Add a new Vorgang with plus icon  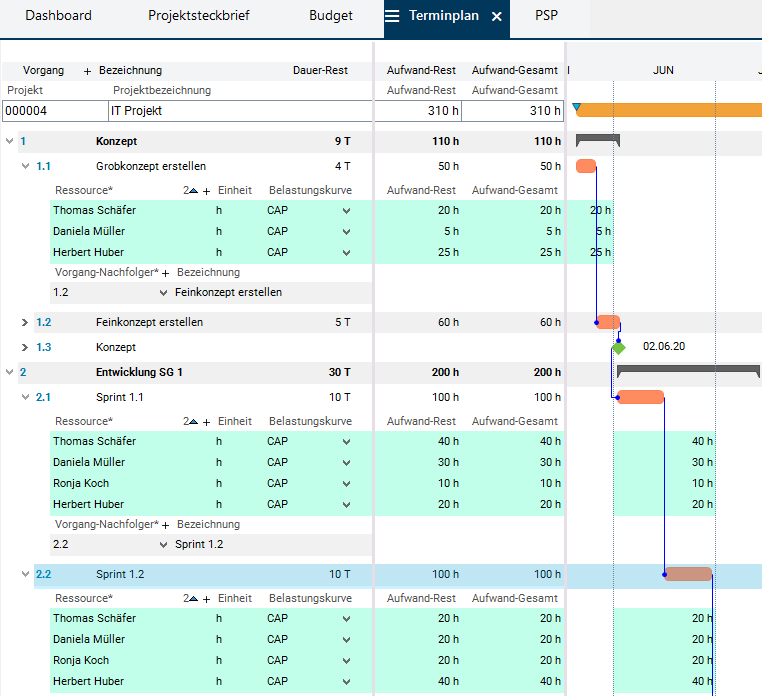[x=87, y=71]
